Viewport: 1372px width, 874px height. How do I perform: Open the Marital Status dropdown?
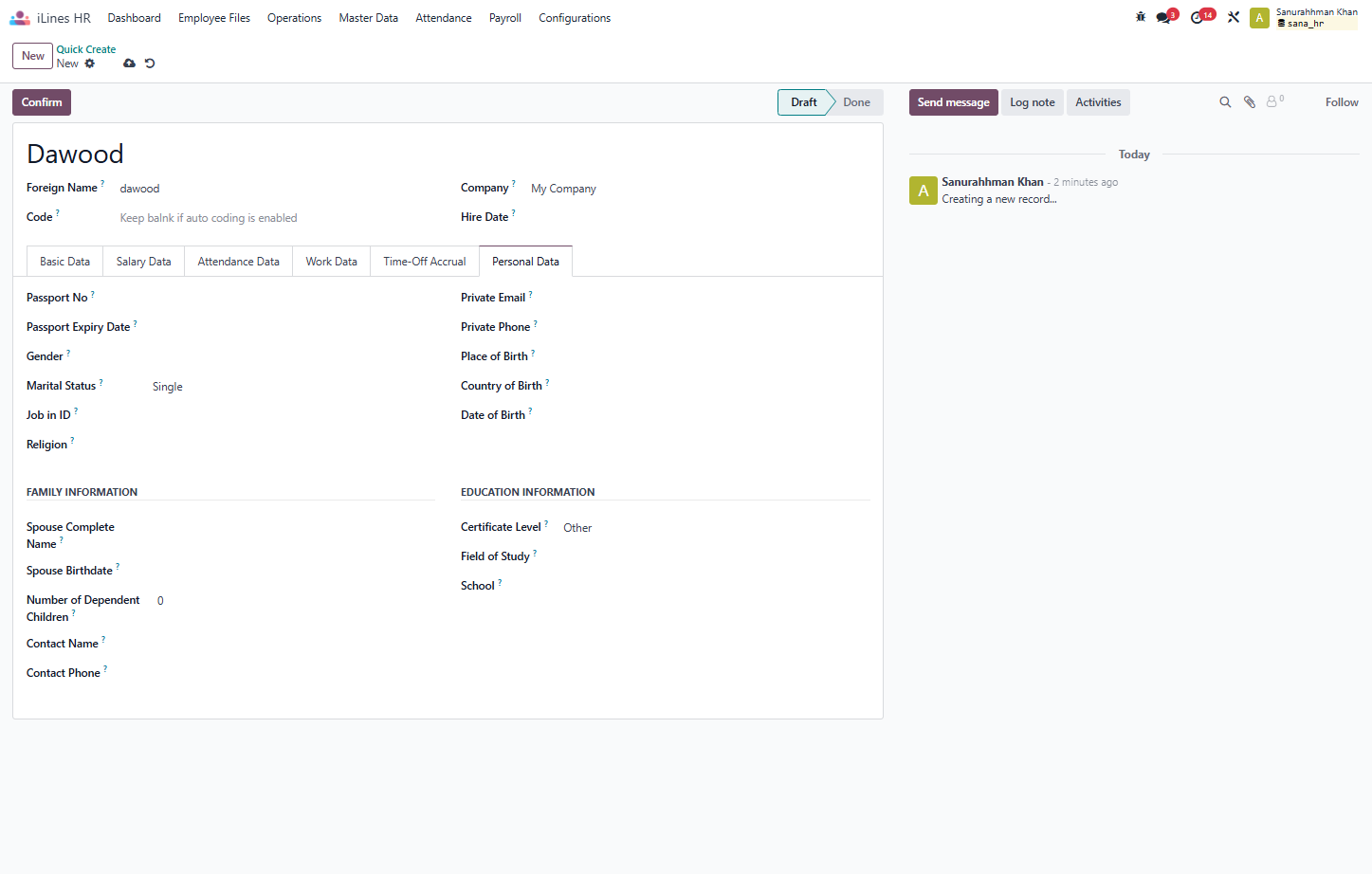click(x=293, y=387)
